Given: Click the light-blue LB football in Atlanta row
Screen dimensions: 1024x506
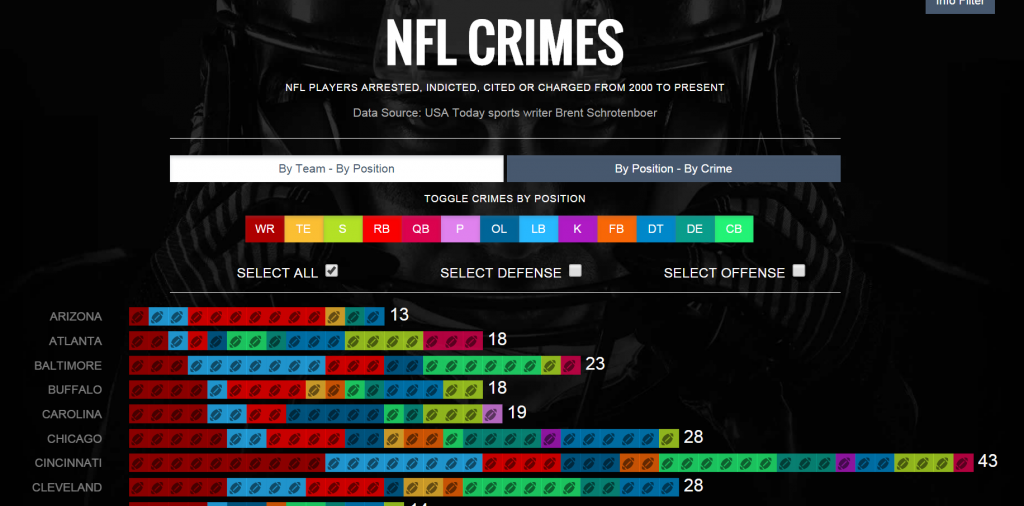Looking at the screenshot, I should [178, 341].
